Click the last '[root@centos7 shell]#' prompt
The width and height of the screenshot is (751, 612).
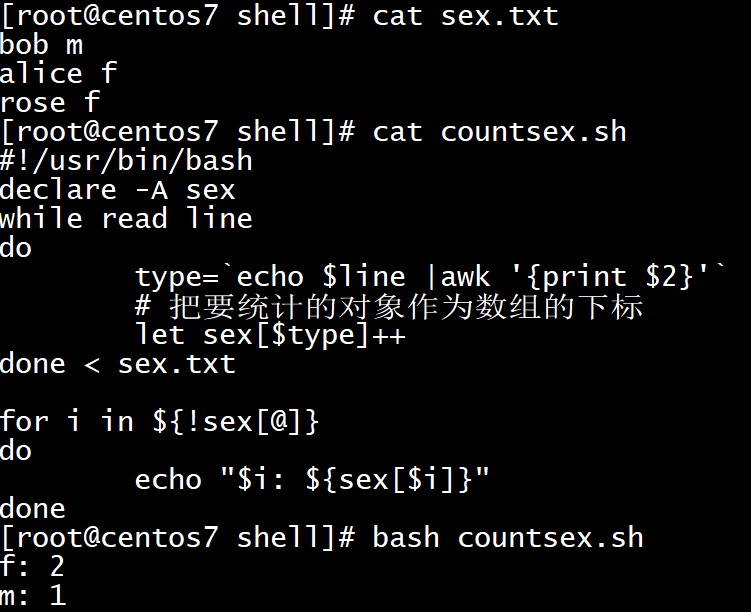pos(178,538)
